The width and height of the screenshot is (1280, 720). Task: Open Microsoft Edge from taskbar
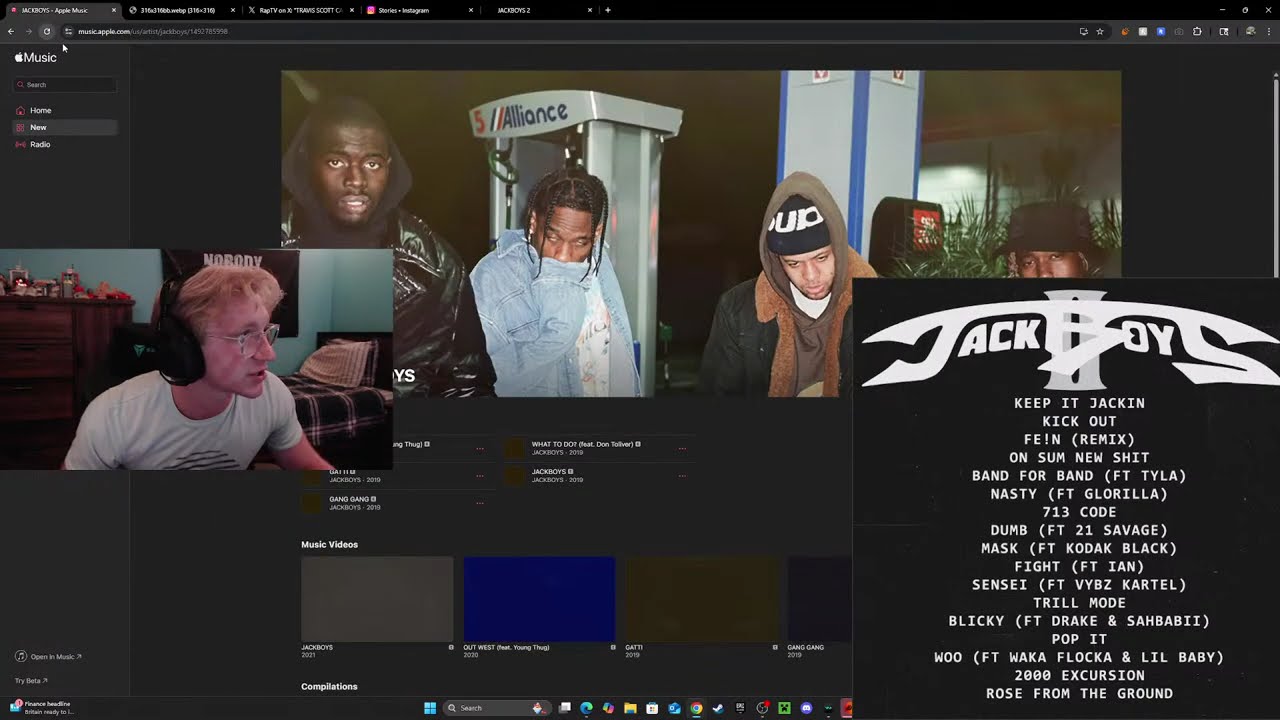click(x=586, y=708)
